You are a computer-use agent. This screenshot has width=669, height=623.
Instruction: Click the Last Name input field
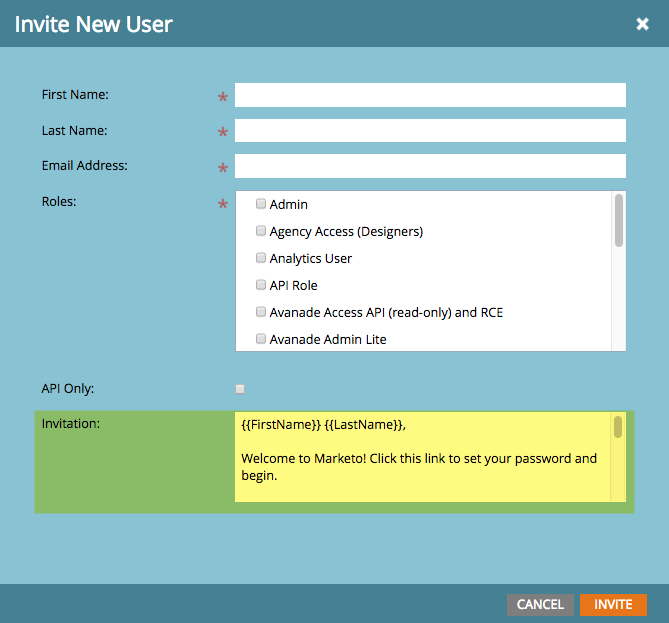(x=430, y=131)
